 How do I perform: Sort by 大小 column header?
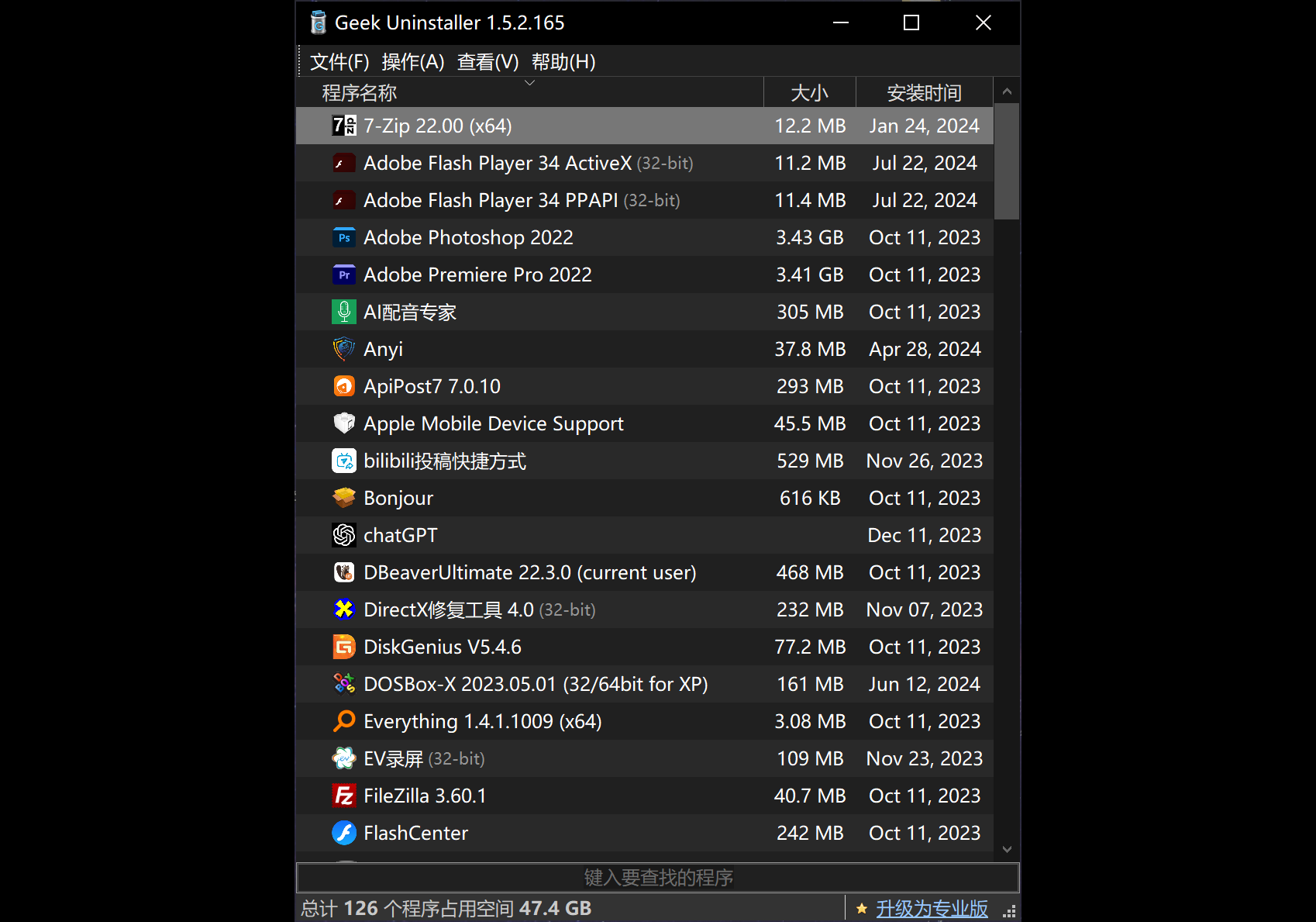pos(810,92)
